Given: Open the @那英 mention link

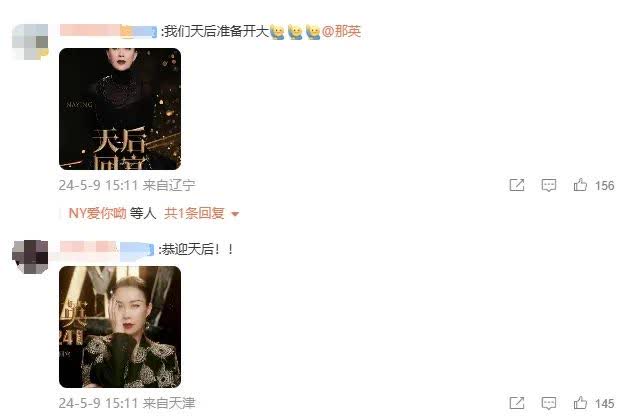Looking at the screenshot, I should click(341, 31).
